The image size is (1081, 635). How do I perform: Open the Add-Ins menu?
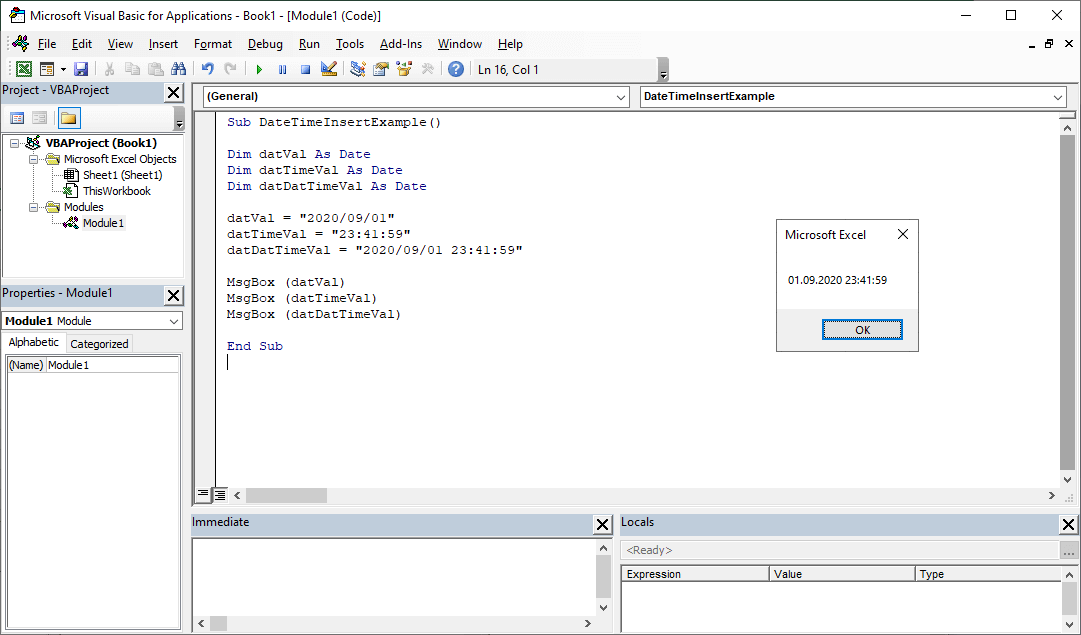[401, 43]
